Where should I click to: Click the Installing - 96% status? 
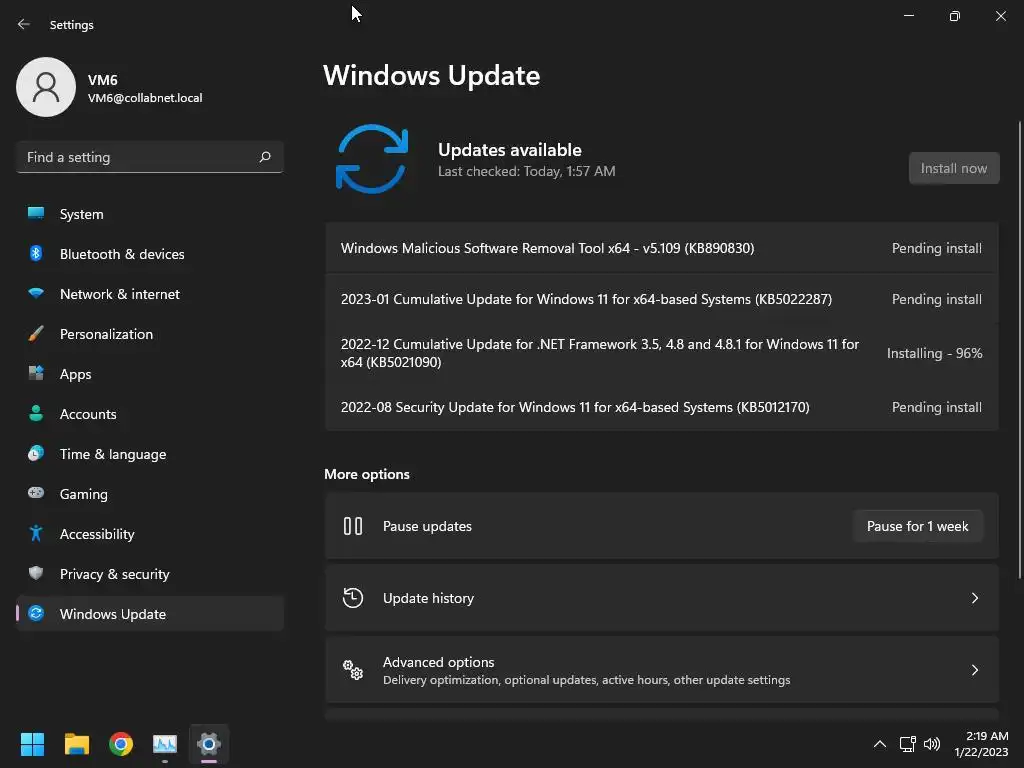[935, 353]
